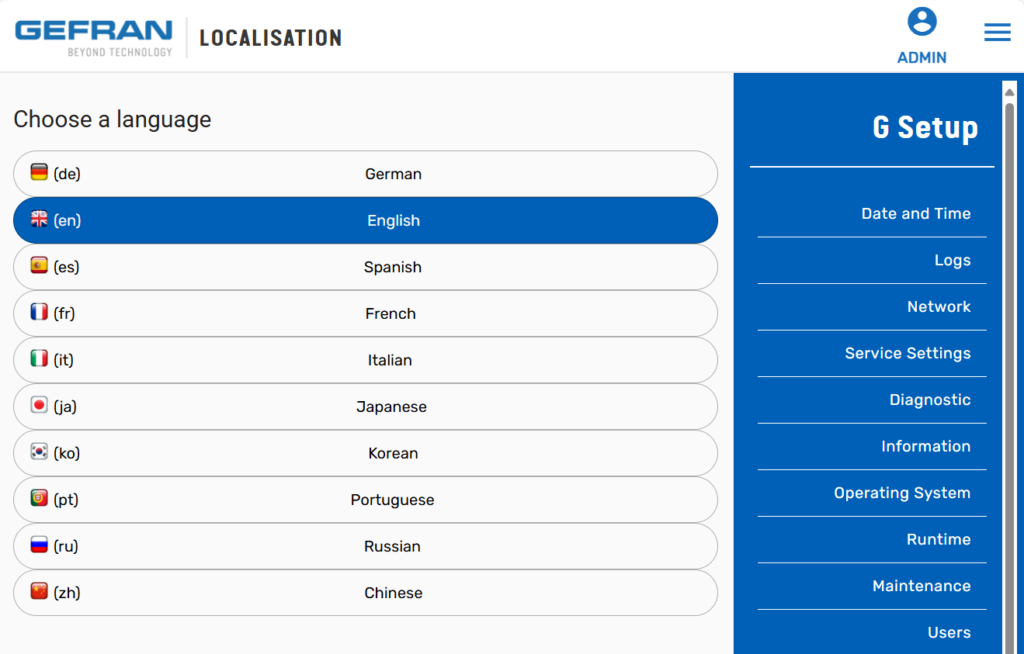1024x654 pixels.
Task: Open the Logs menu entry
Action: pos(952,260)
